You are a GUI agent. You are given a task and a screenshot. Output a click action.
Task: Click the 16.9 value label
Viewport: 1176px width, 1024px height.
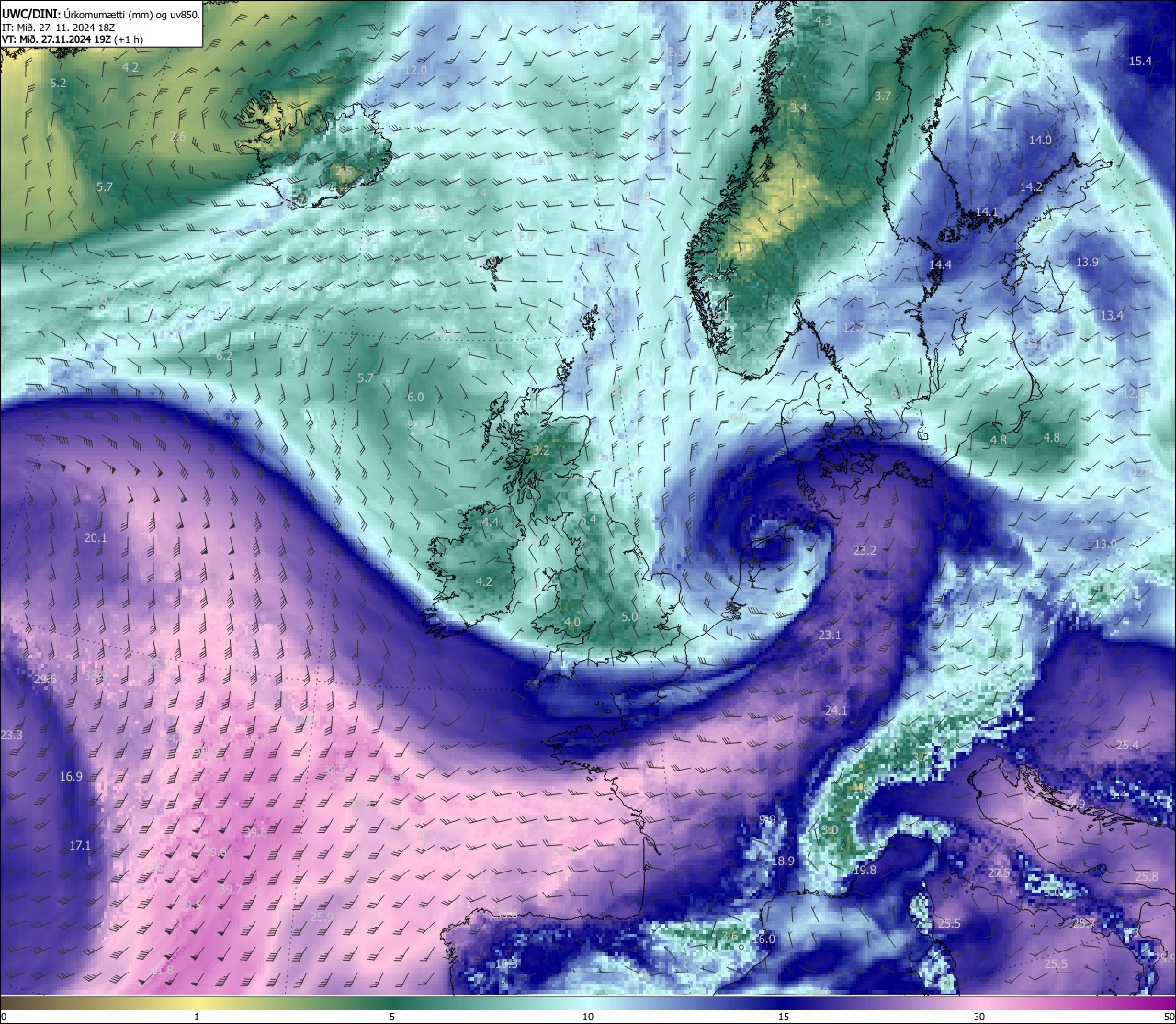pyautogui.click(x=71, y=777)
